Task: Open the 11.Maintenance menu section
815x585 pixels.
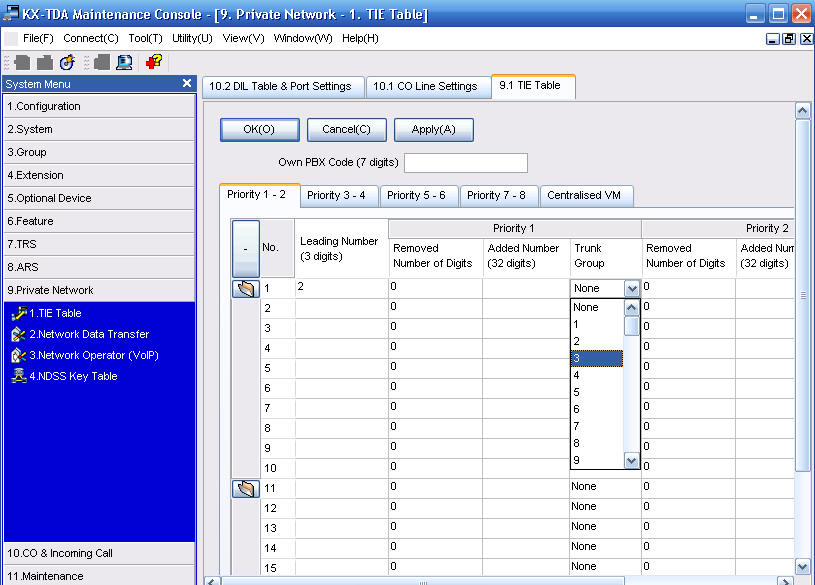Action: pos(99,576)
